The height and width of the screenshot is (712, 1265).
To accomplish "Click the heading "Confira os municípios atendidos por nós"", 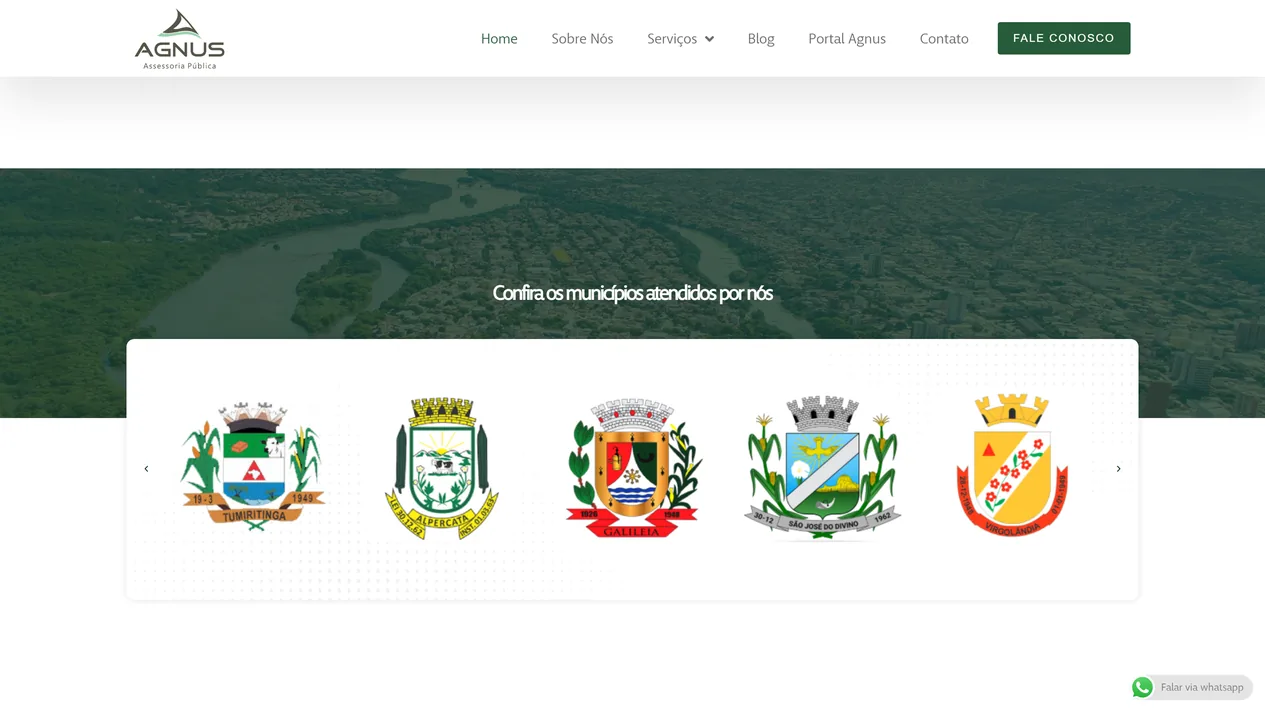I will click(x=632, y=293).
